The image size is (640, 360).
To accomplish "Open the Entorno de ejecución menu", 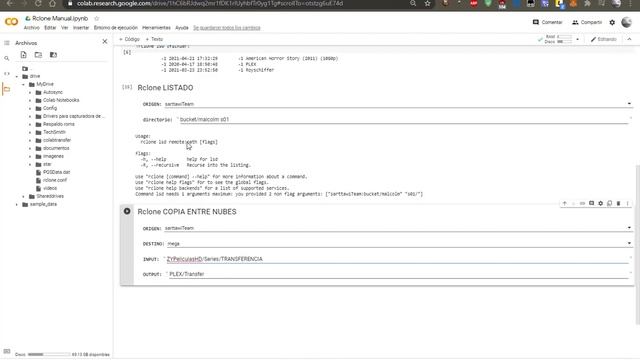I will click(x=116, y=28).
